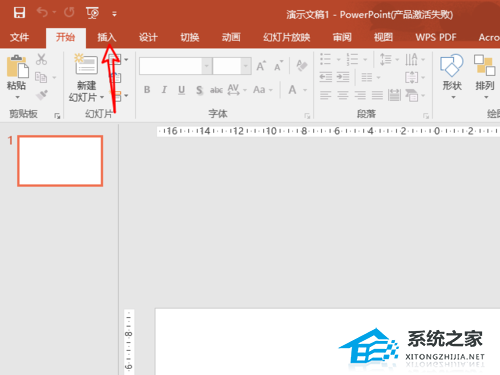Switch to the 动画 tab
This screenshot has width=500, height=375.
click(x=231, y=37)
